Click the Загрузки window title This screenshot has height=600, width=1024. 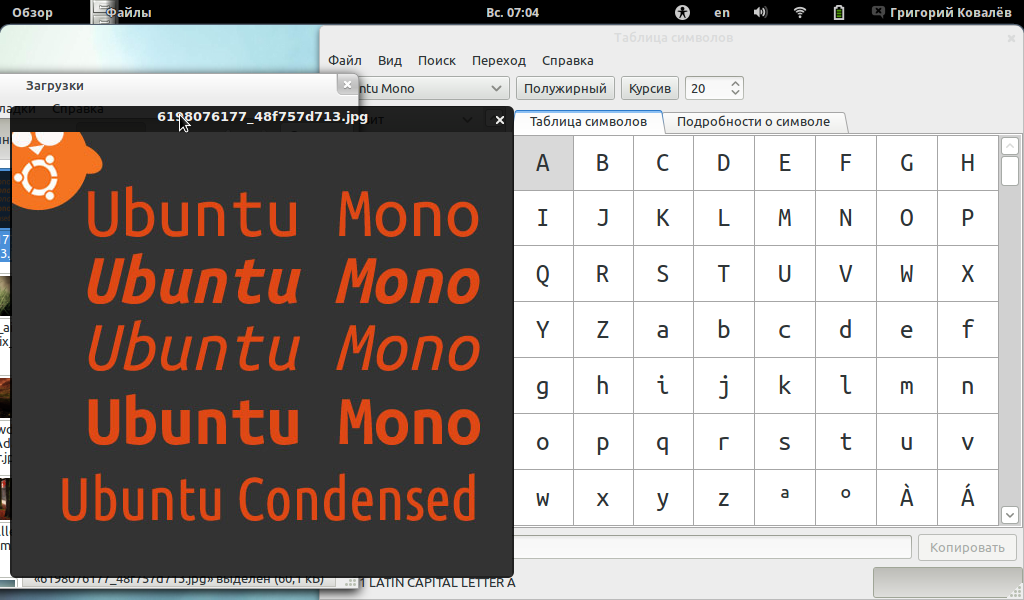(x=55, y=86)
